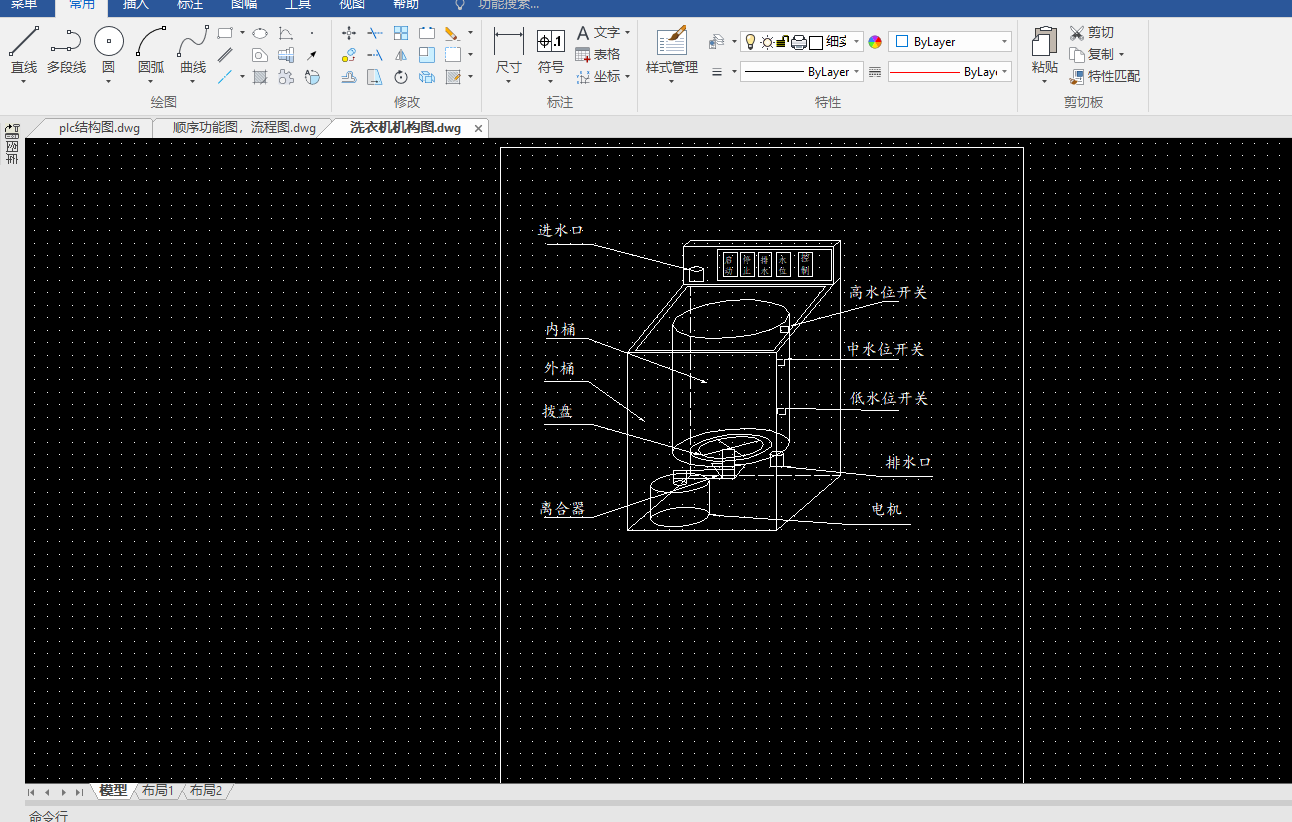Click the 表格 table button

(x=598, y=55)
